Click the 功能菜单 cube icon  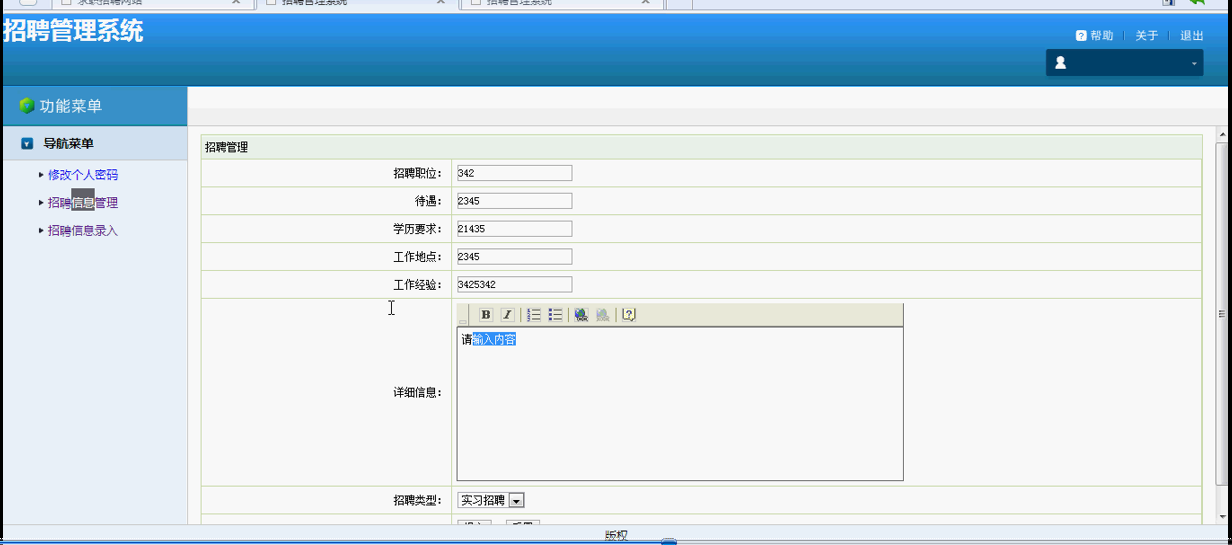[x=27, y=106]
